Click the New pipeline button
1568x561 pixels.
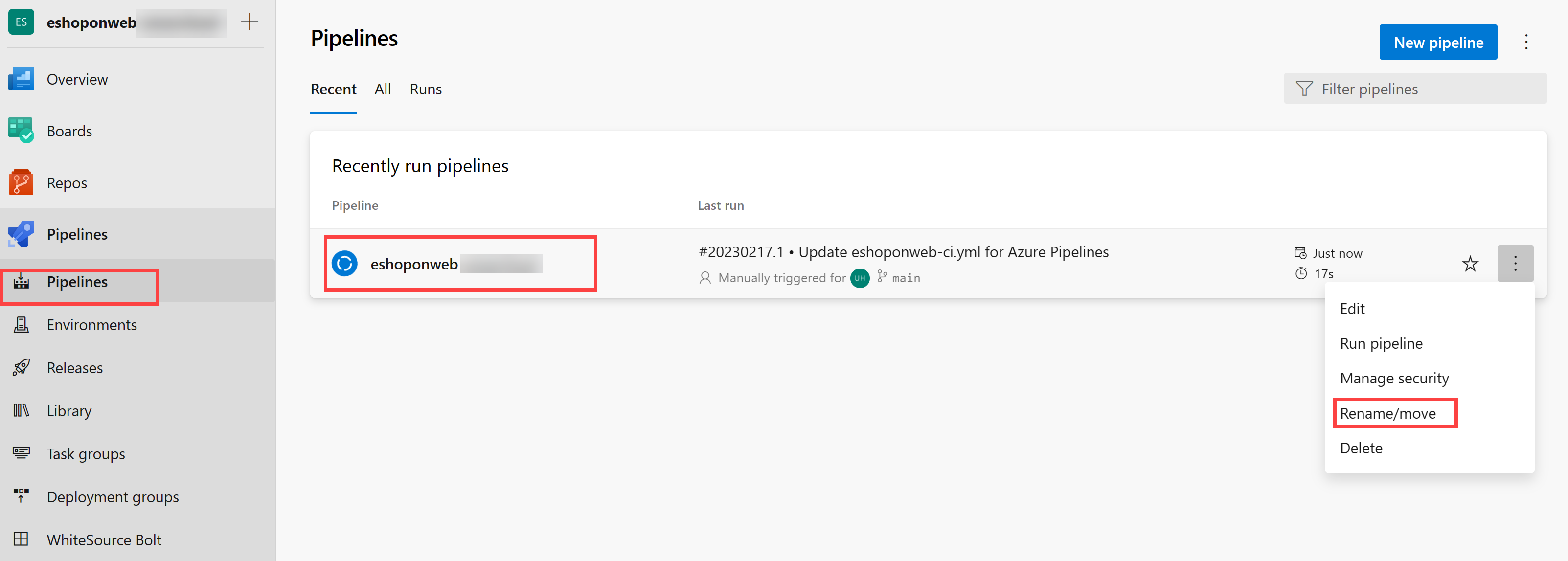point(1438,42)
